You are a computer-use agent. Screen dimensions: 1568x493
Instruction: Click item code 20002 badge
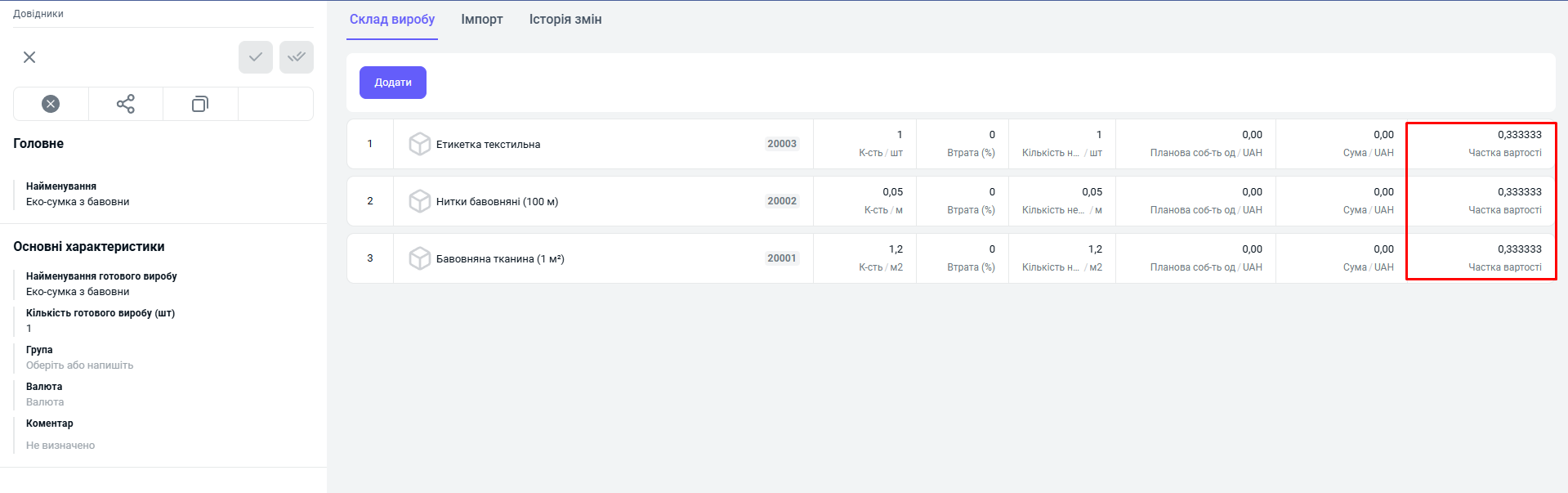(782, 201)
